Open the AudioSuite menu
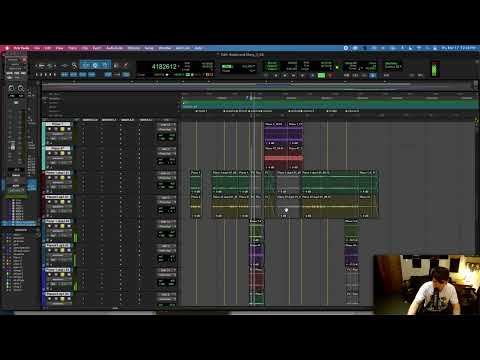Image resolution: width=480 pixels, height=360 pixels. tap(115, 48)
